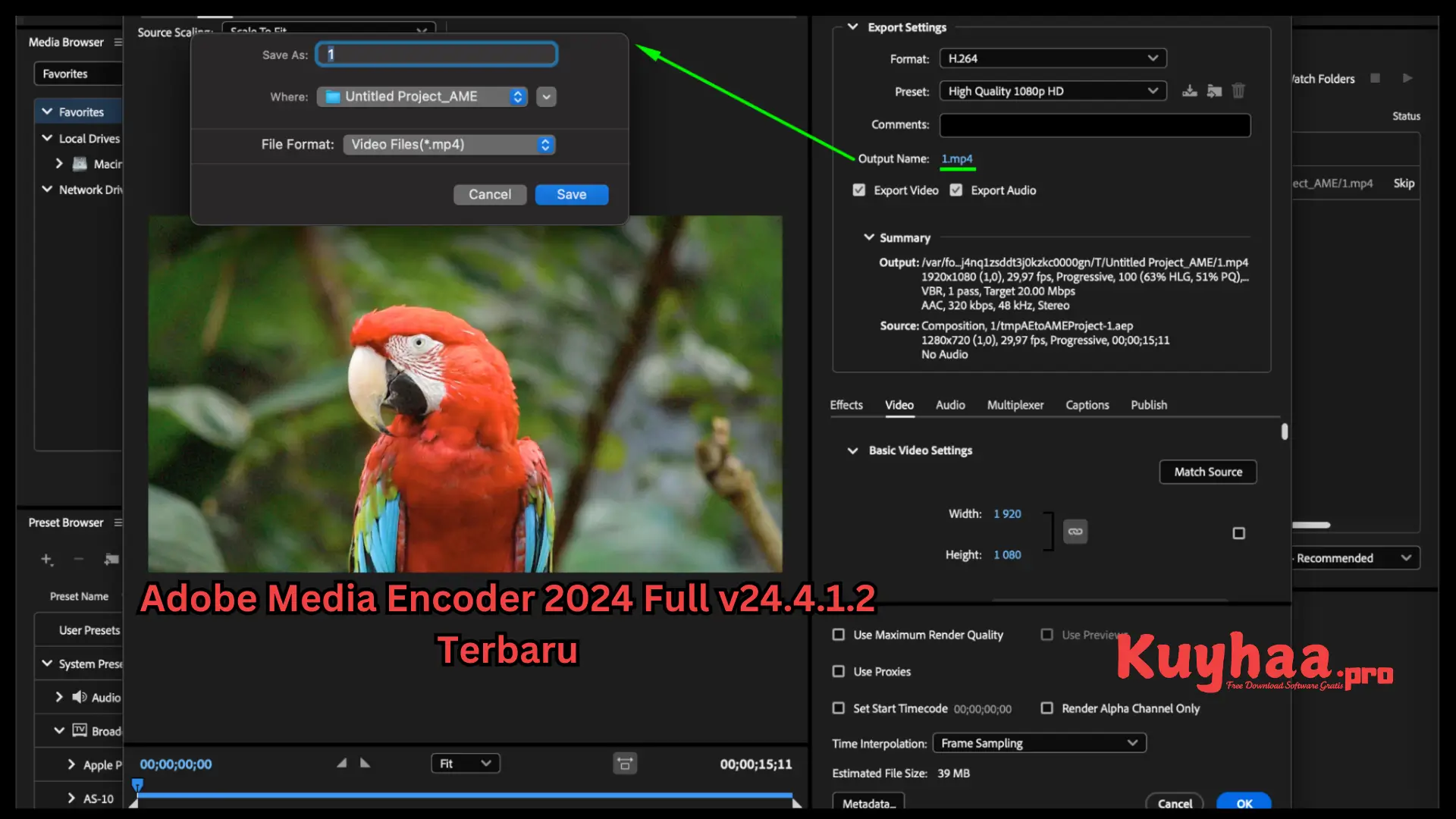This screenshot has width=1456, height=819.
Task: Disable the Export Audio checkbox
Action: tap(956, 190)
